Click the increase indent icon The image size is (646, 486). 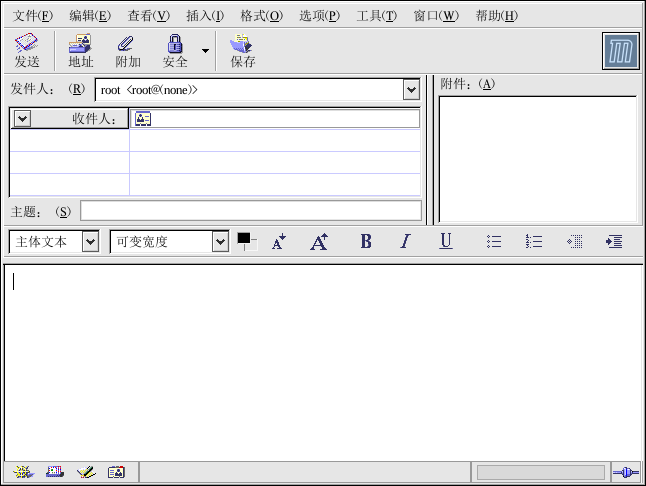tap(614, 242)
